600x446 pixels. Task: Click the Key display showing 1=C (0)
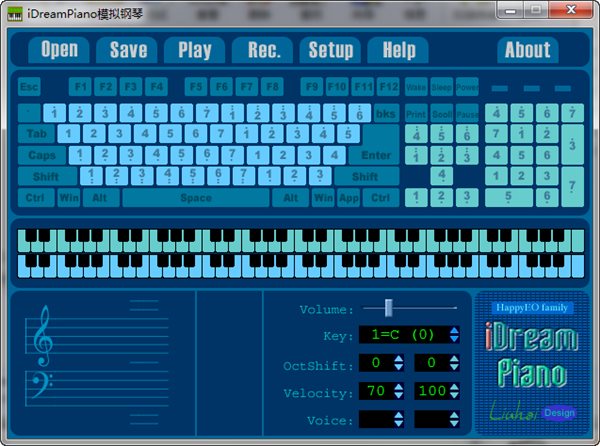tap(404, 335)
